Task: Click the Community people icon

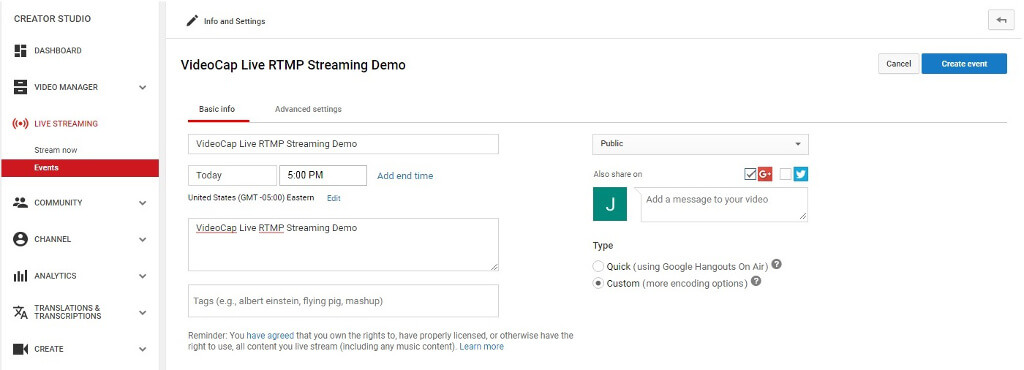Action: pos(20,203)
